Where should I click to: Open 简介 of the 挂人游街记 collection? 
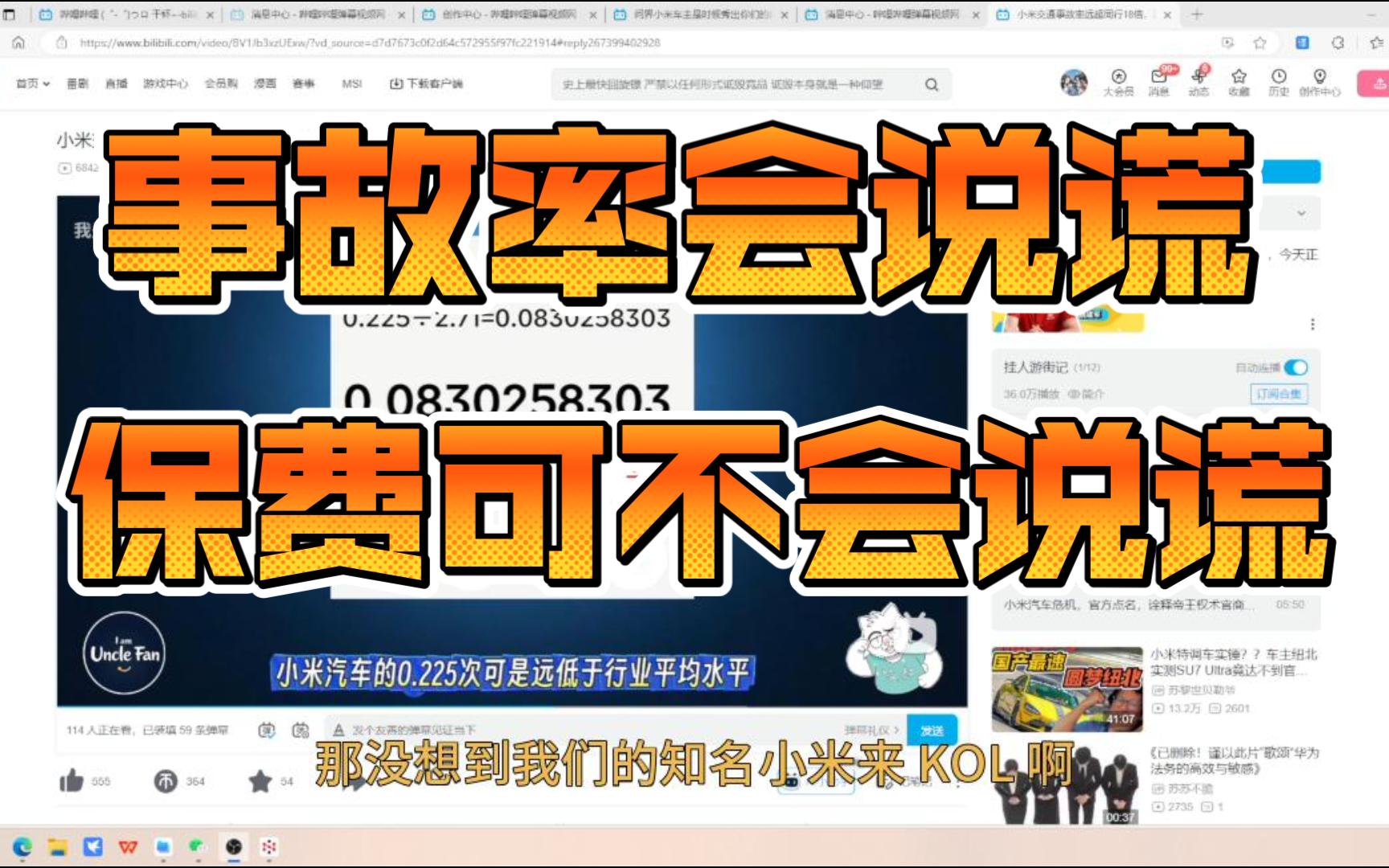click(1086, 394)
